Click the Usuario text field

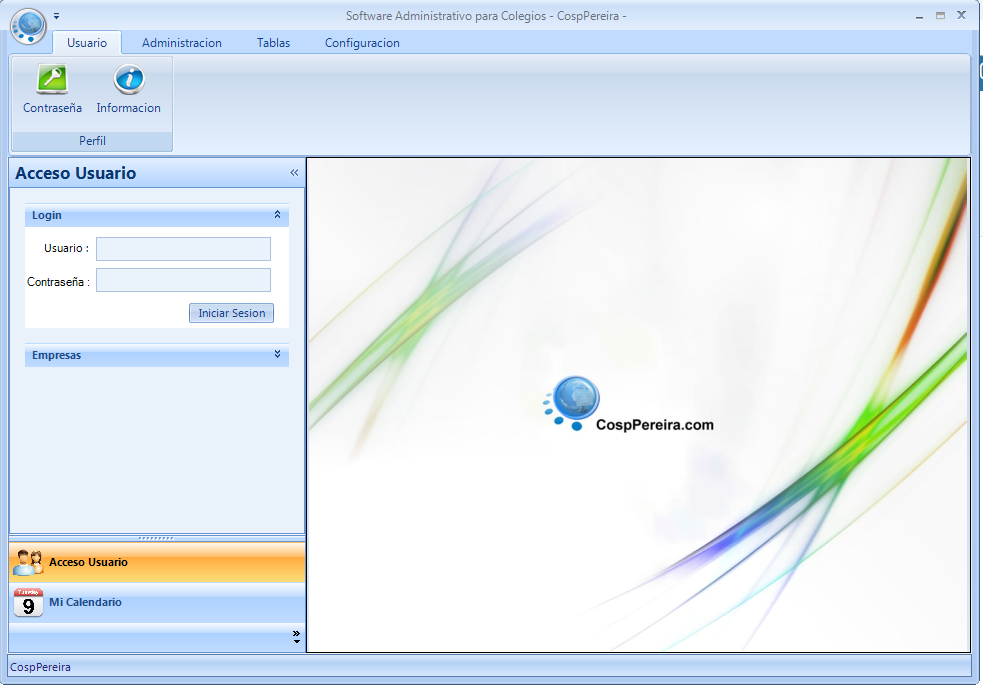183,249
